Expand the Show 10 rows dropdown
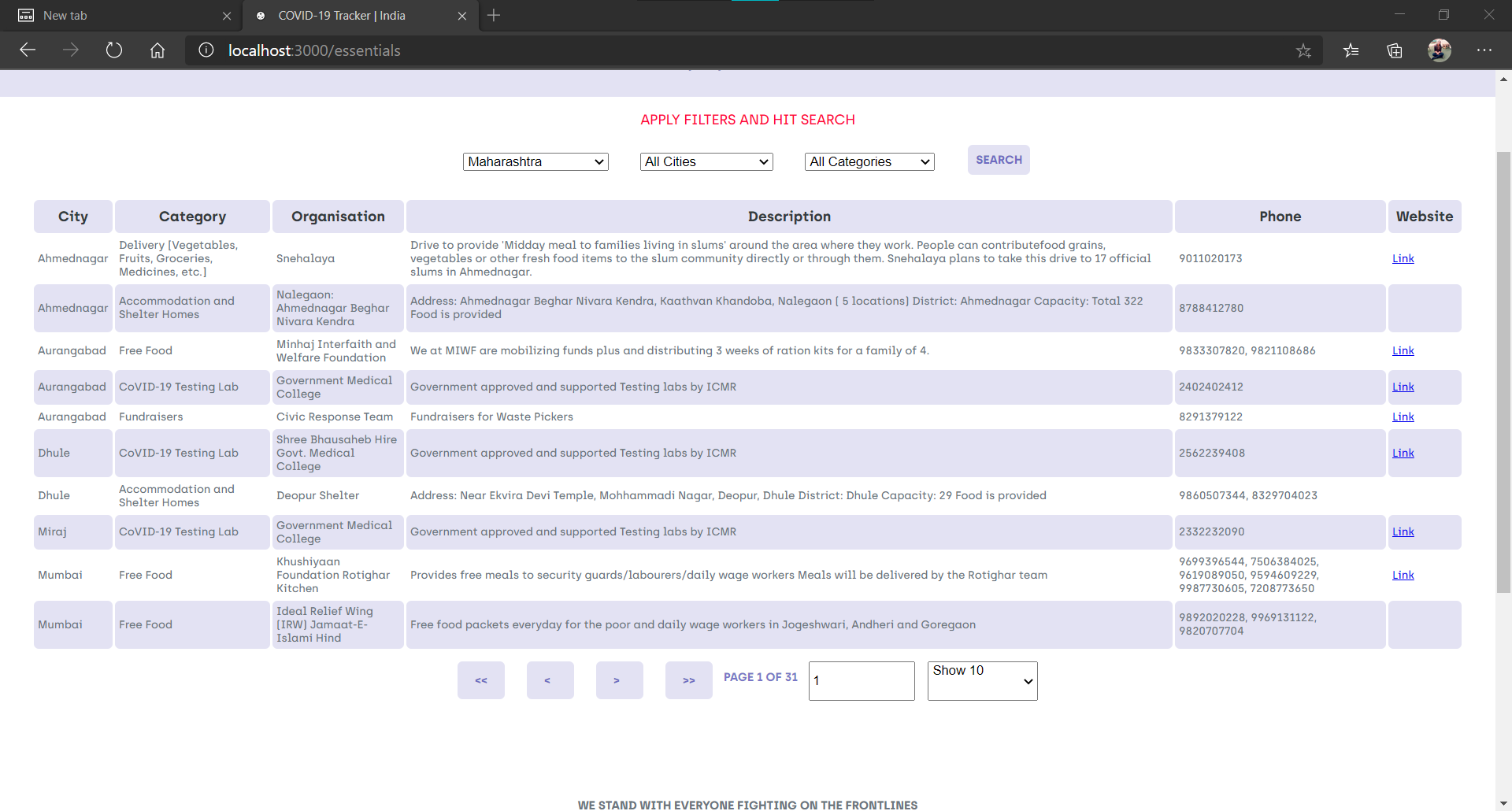1512x811 pixels. (983, 681)
